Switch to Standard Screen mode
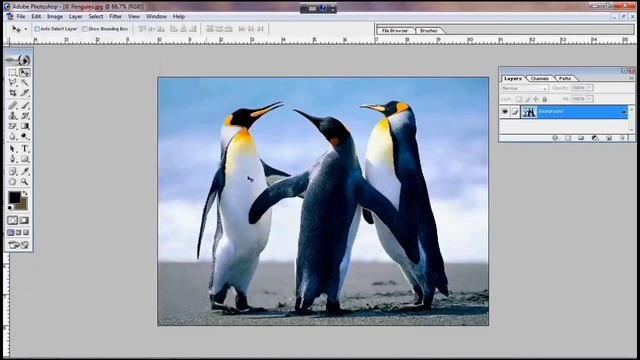Viewport: 640px width, 360px height. 11,233
